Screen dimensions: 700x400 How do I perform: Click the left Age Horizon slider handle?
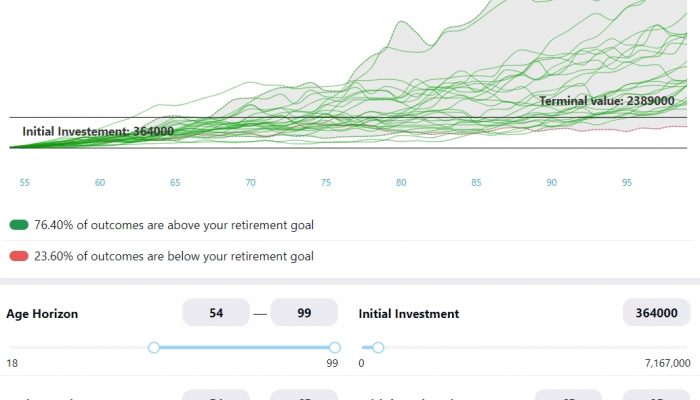click(x=154, y=347)
